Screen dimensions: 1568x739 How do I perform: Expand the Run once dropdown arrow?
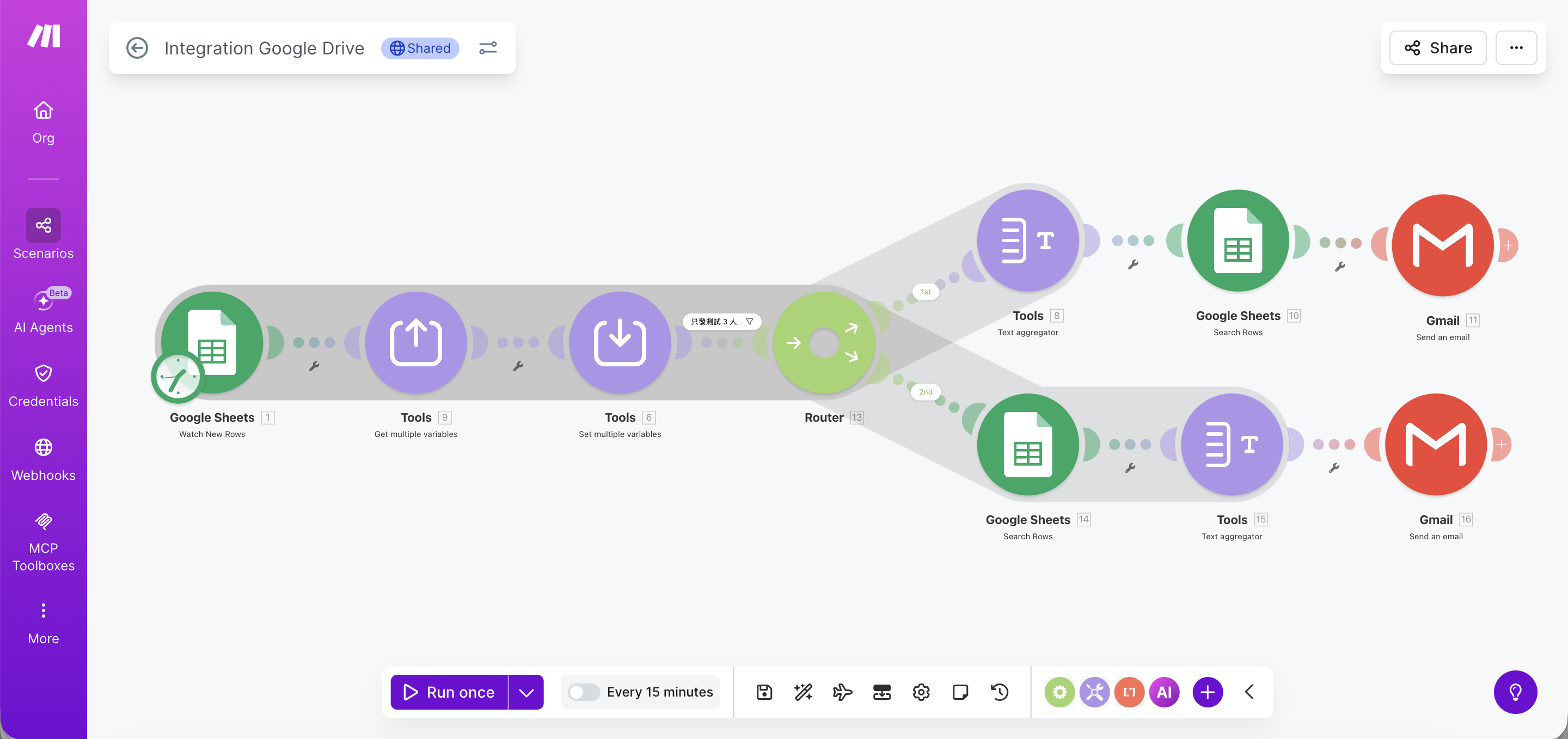coord(526,692)
